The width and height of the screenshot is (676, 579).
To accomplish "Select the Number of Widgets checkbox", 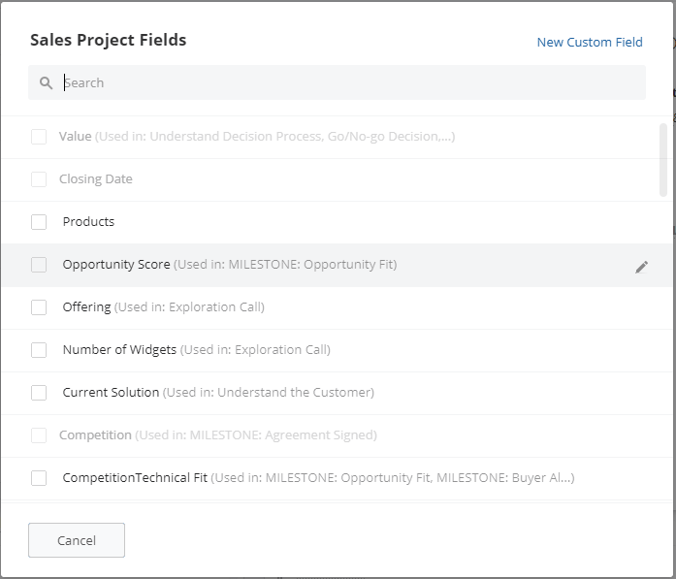I will point(39,350).
